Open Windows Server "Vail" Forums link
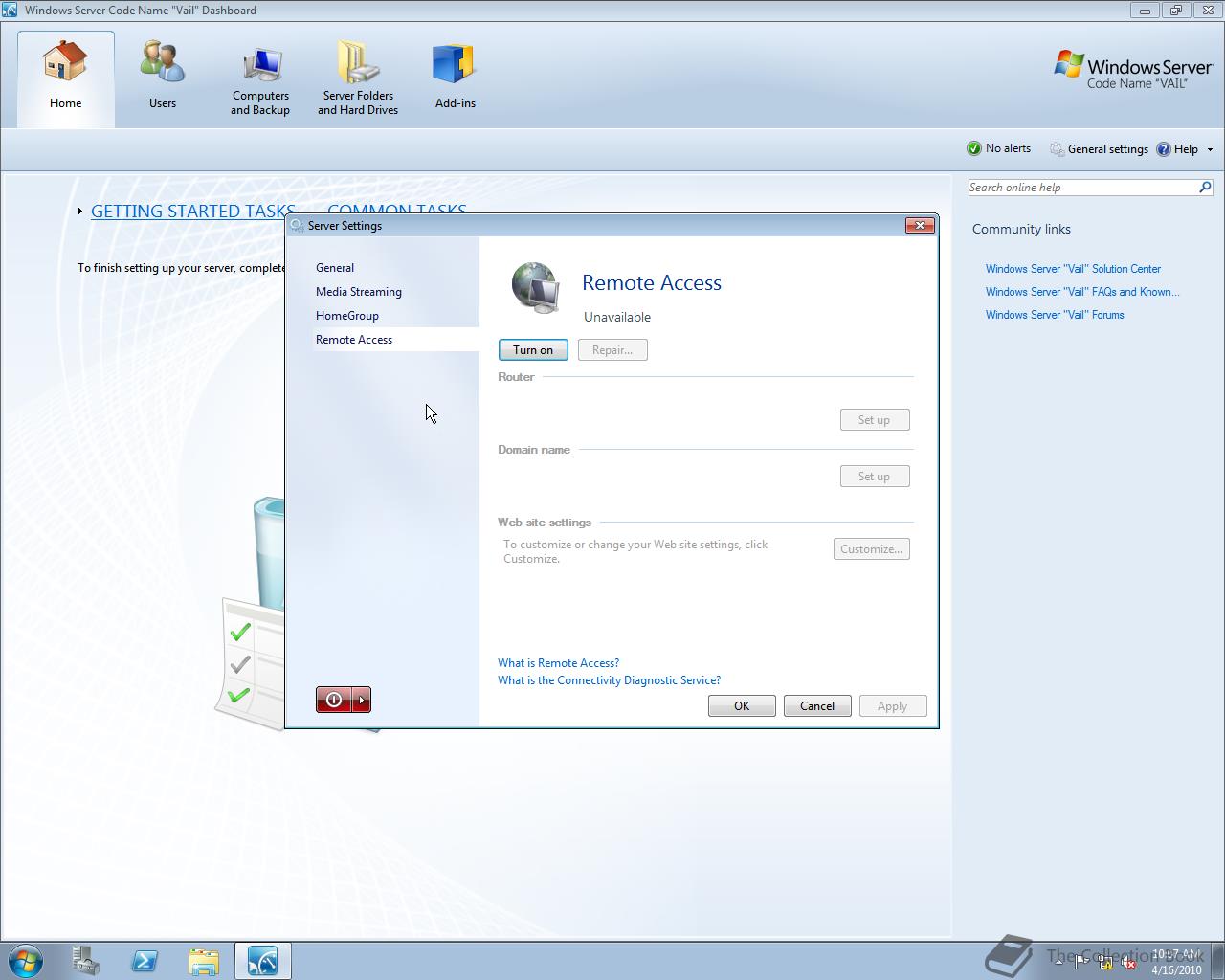 [1055, 315]
